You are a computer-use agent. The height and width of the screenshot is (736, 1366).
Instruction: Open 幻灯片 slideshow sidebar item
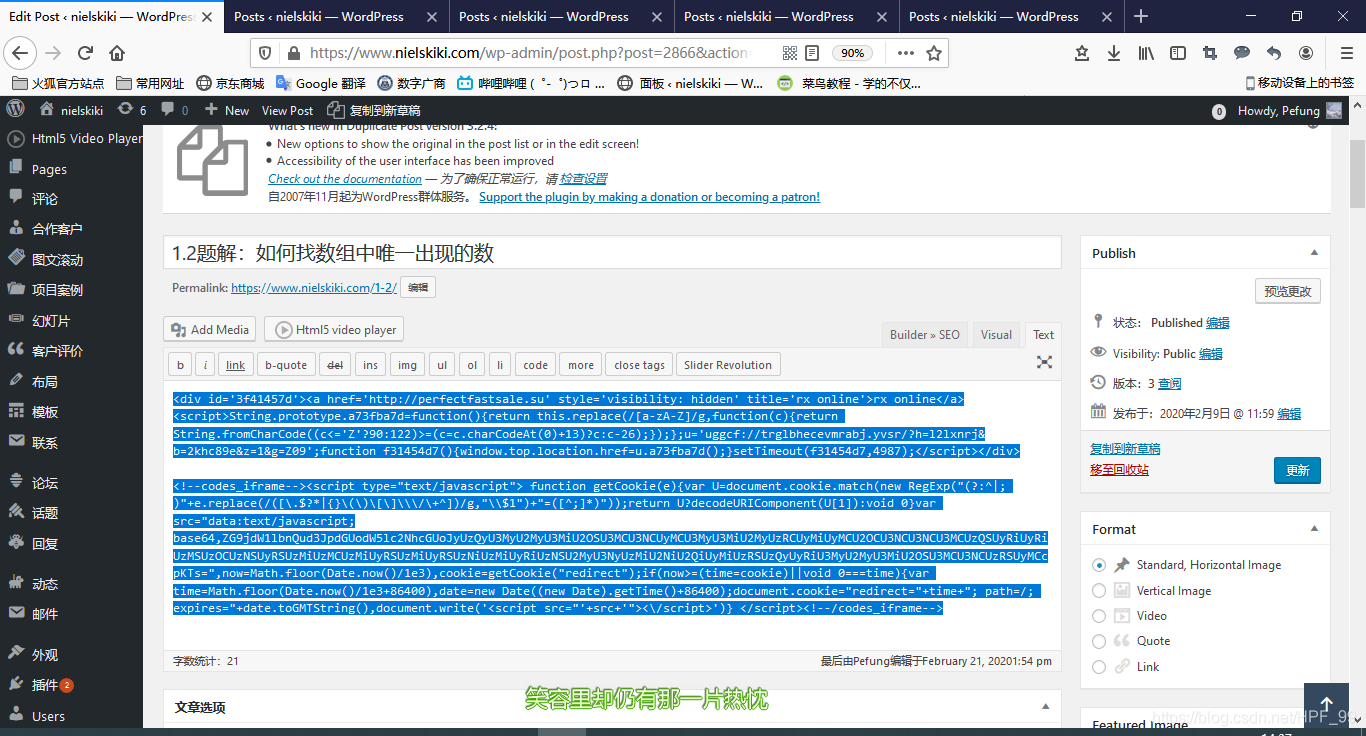51,321
